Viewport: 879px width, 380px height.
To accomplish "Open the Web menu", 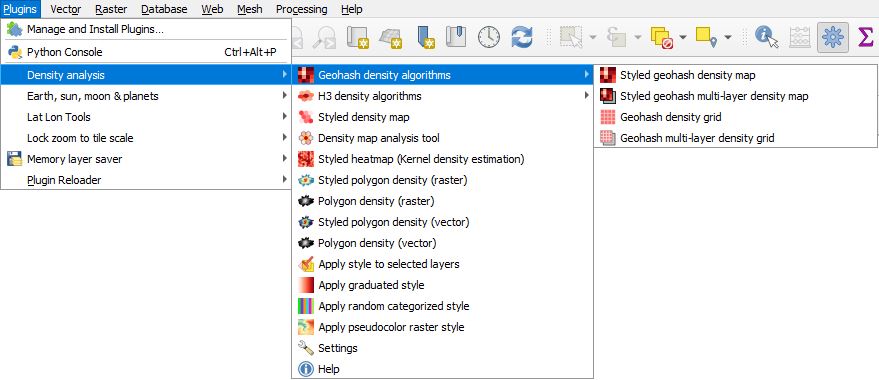I will pyautogui.click(x=212, y=9).
